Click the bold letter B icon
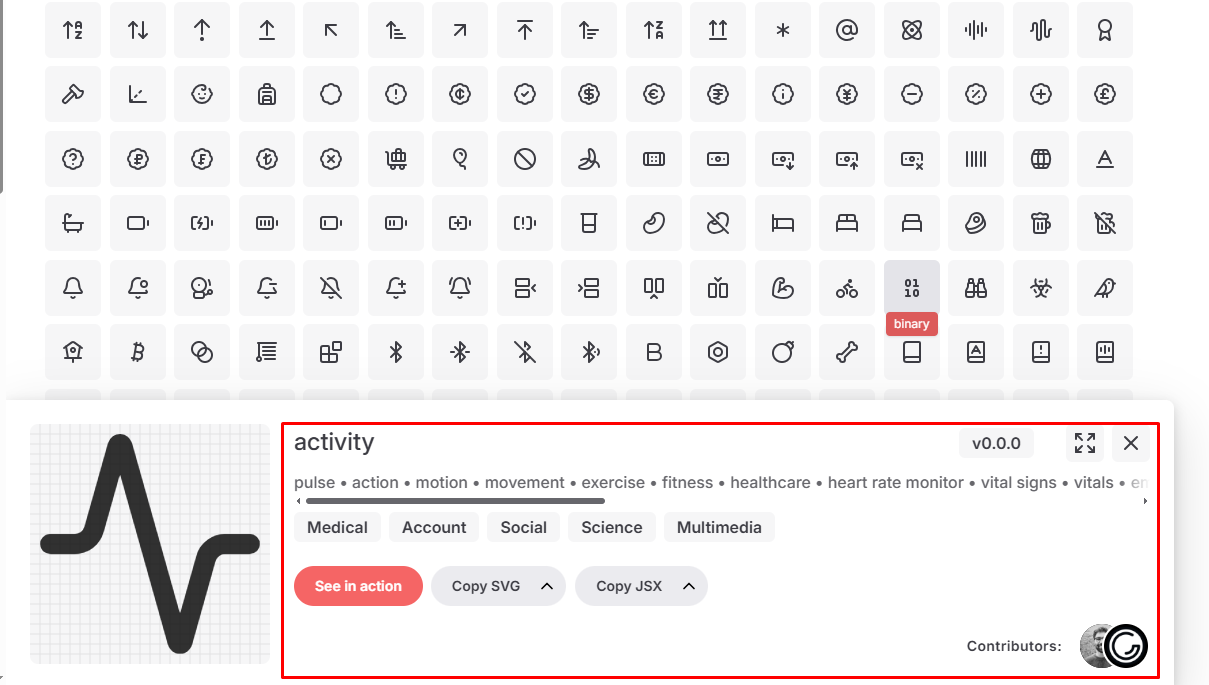This screenshot has height=685, width=1209. point(654,352)
